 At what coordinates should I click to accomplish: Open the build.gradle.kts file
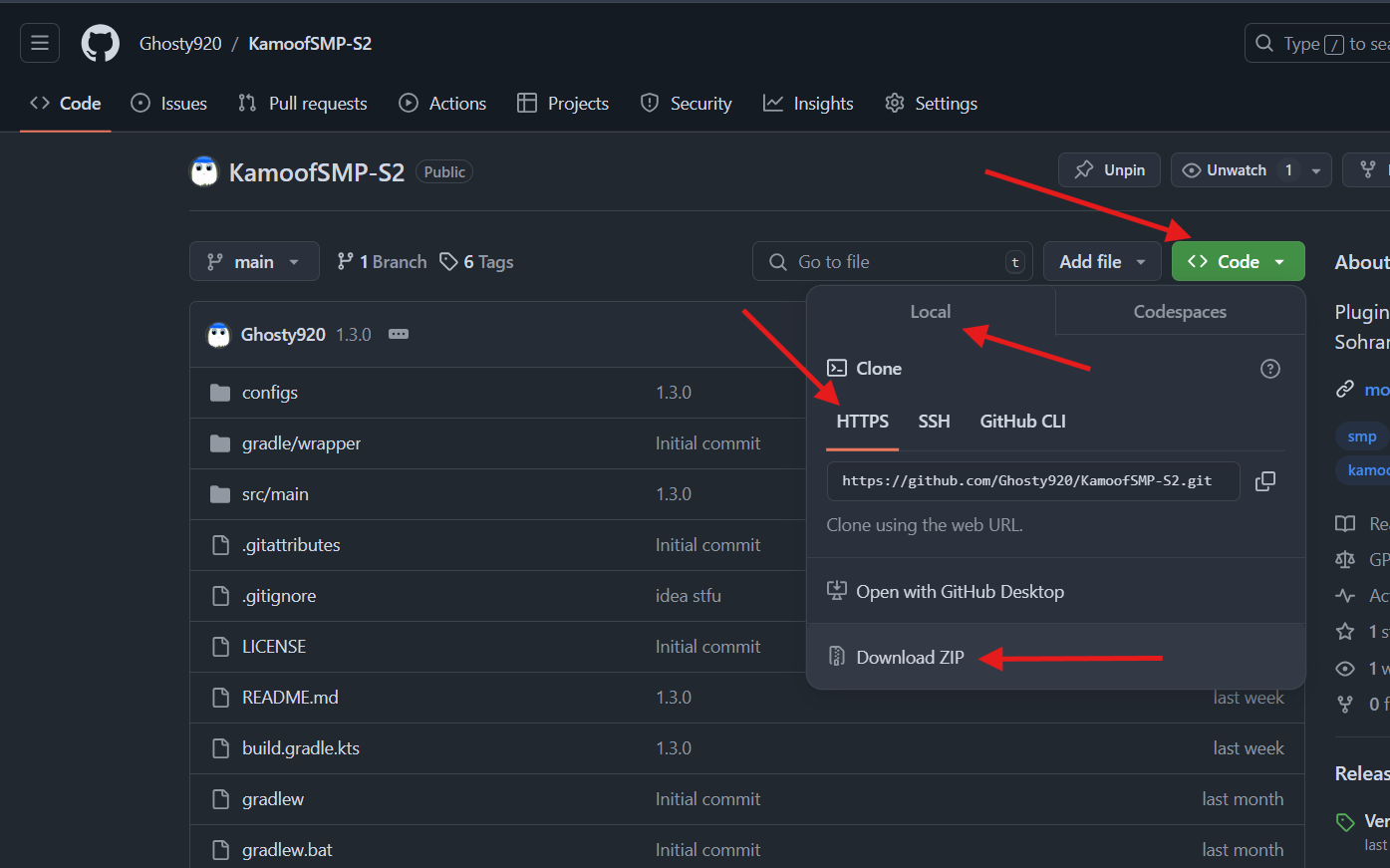[x=301, y=748]
